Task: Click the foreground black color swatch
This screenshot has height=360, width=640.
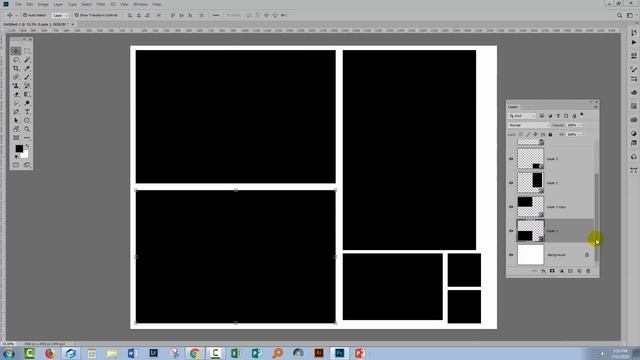Action: coord(19,149)
